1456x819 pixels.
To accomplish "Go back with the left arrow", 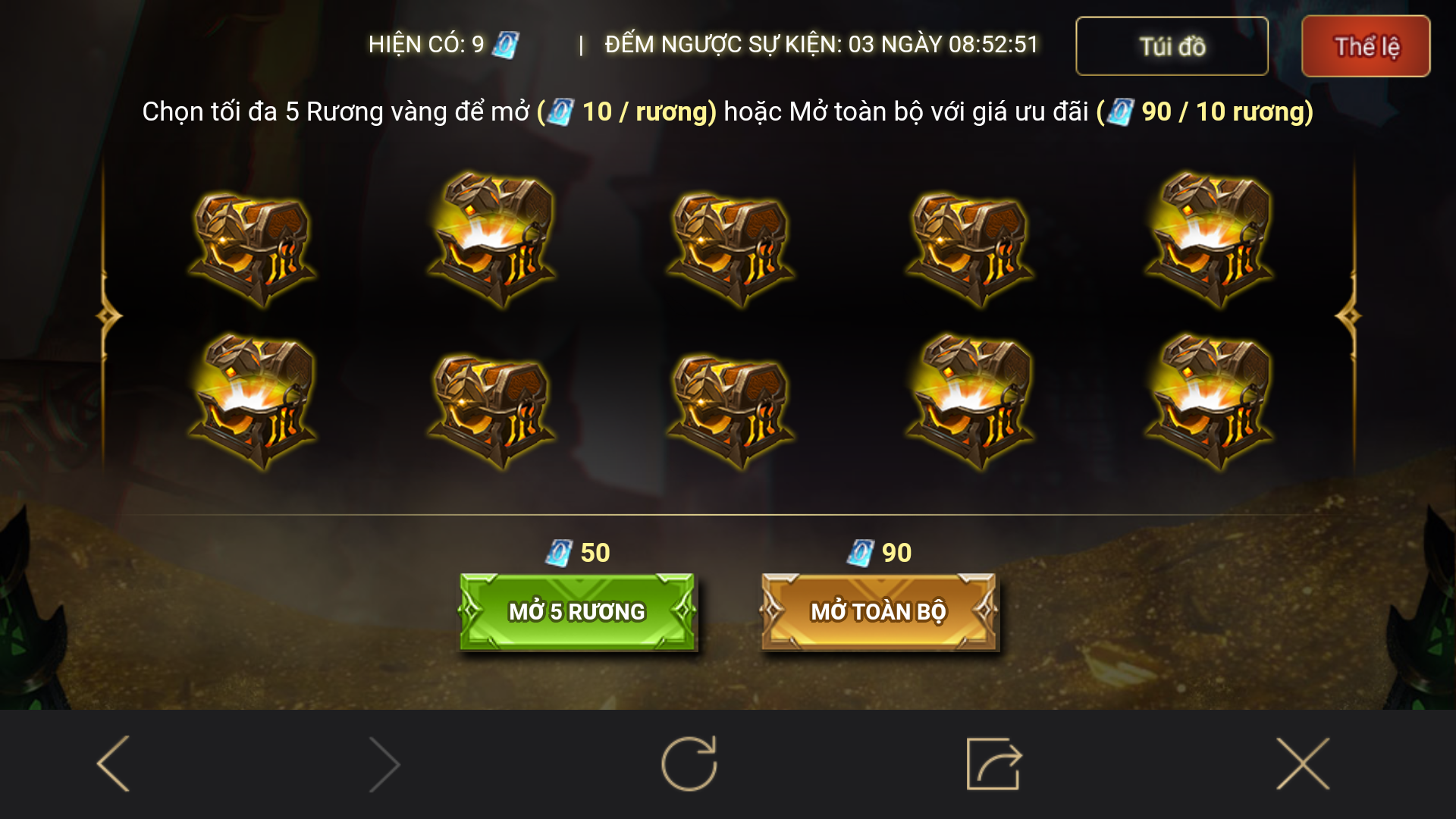I will point(114,764).
